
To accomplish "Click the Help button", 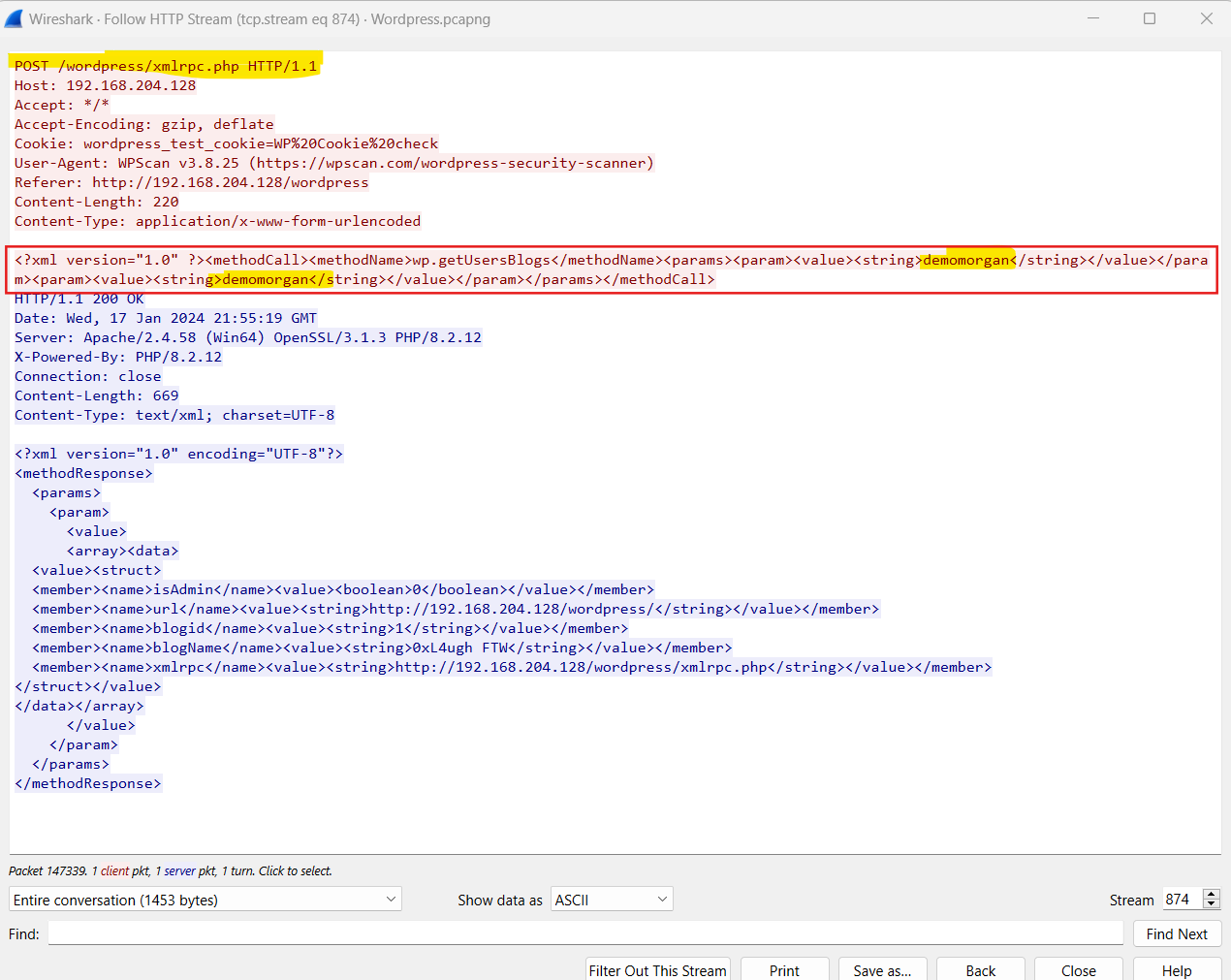I will (x=1177, y=969).
